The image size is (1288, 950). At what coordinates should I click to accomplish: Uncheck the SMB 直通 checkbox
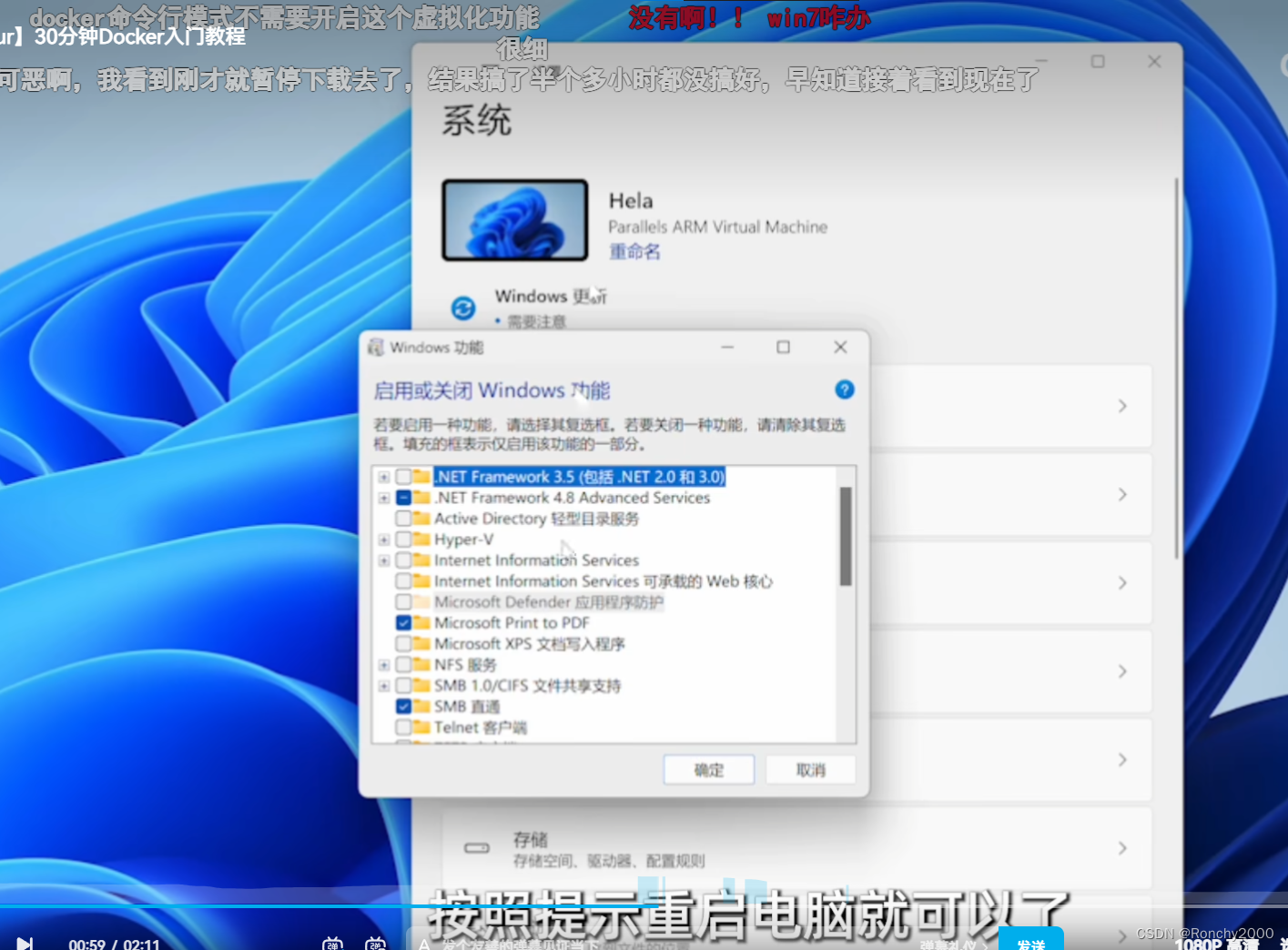tap(403, 706)
